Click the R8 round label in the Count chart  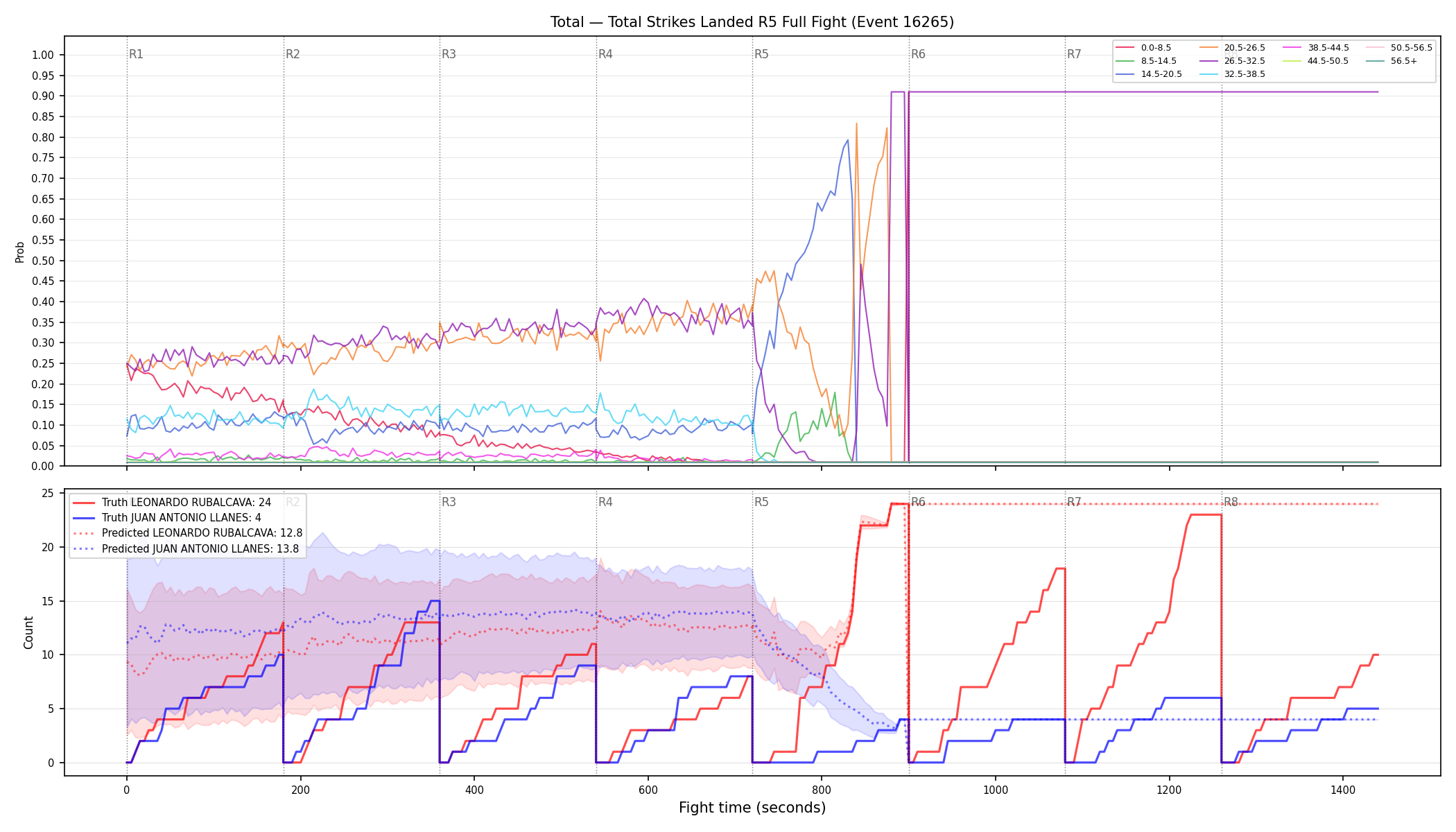coord(1231,502)
